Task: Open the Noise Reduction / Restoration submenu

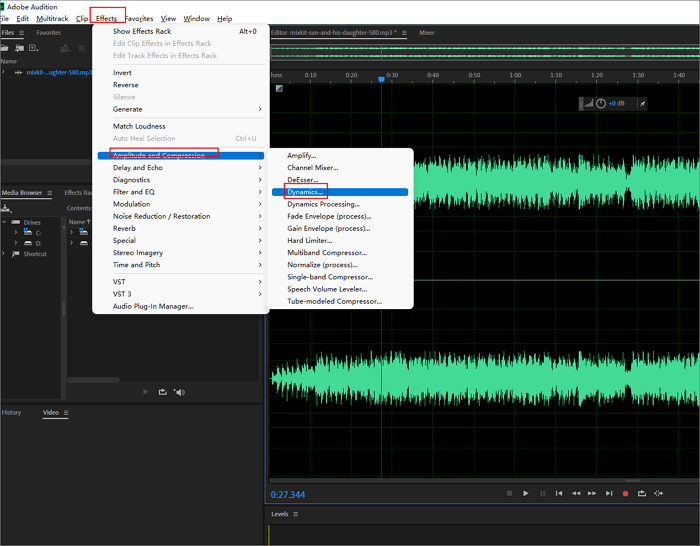Action: [x=180, y=217]
